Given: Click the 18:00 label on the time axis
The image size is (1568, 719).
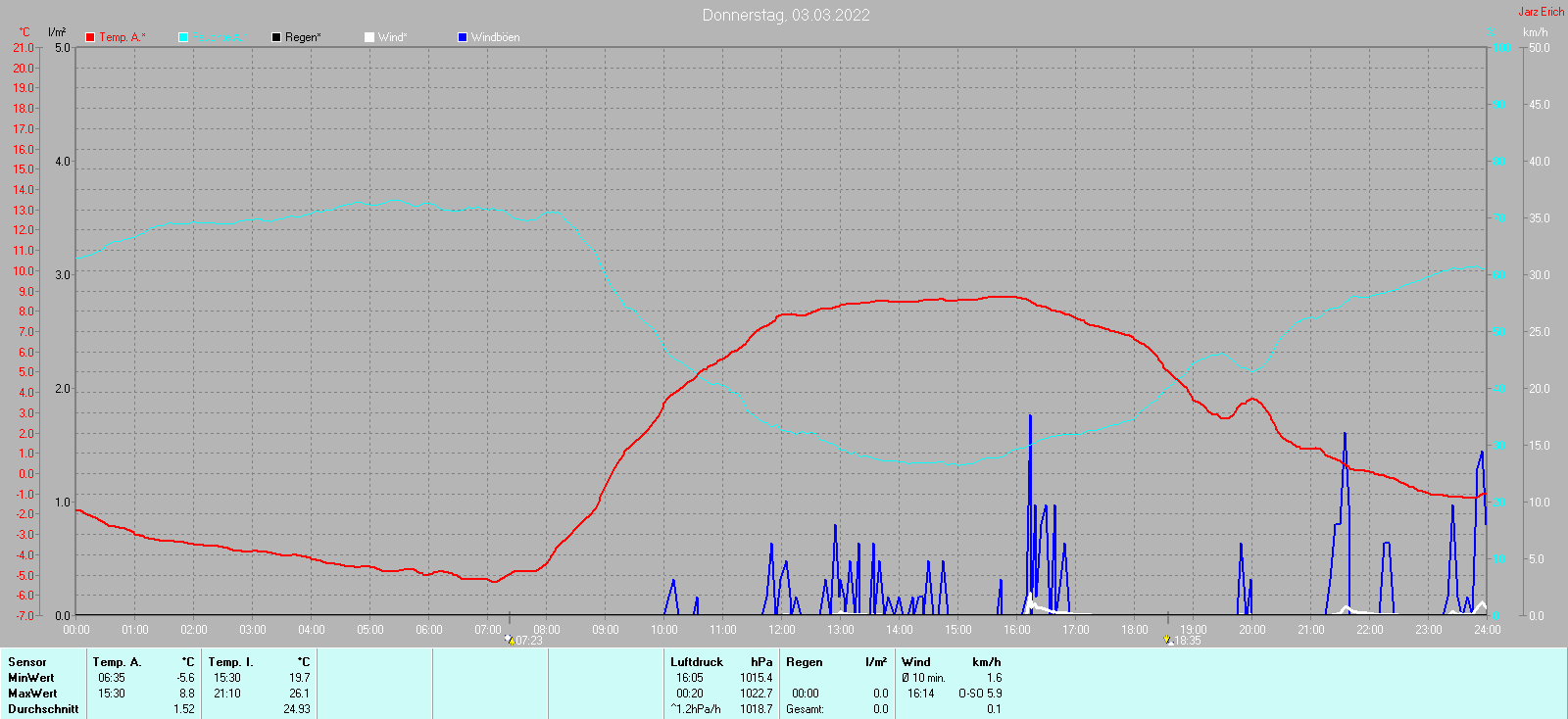Looking at the screenshot, I should 1135,630.
